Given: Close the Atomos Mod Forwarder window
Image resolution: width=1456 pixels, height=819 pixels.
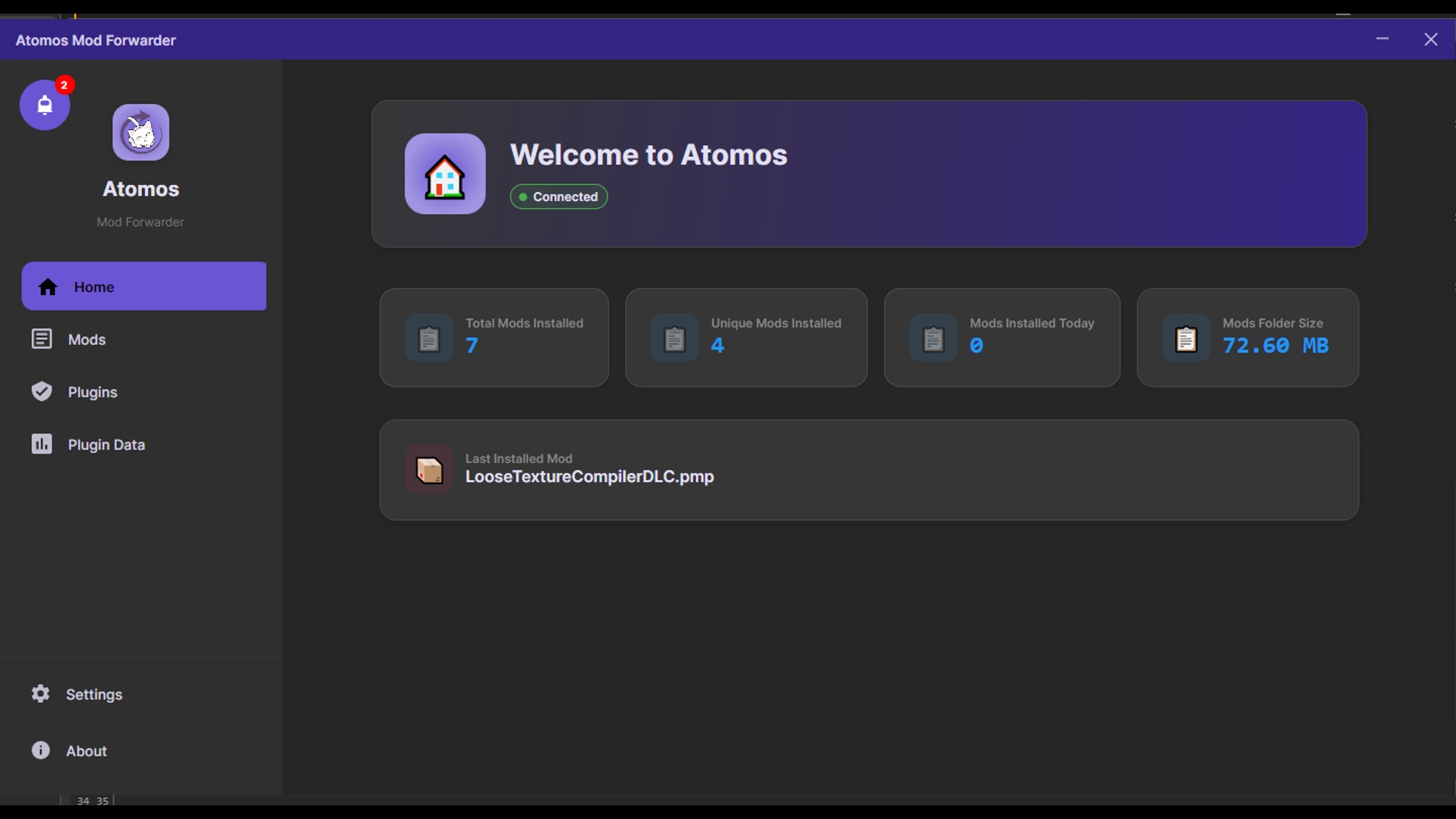Looking at the screenshot, I should point(1431,39).
